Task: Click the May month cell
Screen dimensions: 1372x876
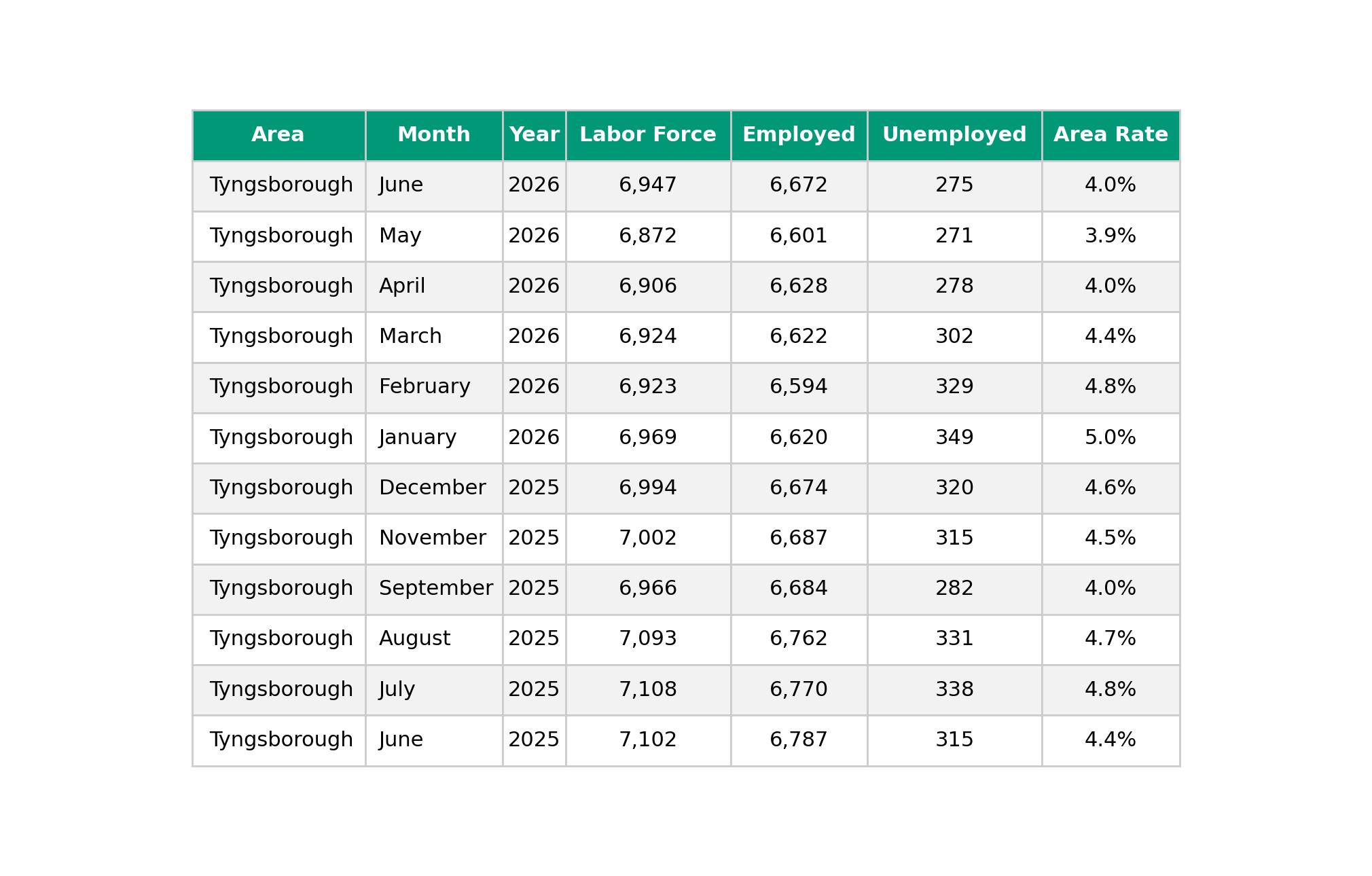Action: [434, 236]
